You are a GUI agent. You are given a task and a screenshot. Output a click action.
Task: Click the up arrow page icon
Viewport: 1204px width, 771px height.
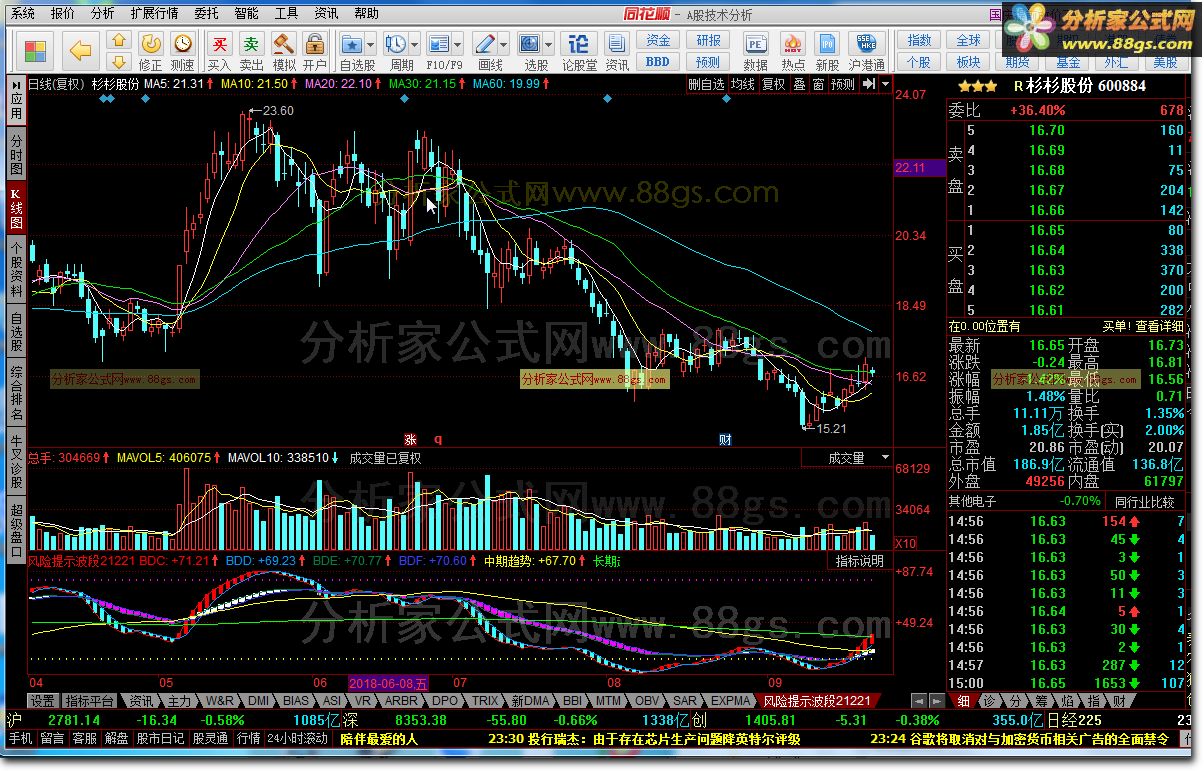point(118,40)
